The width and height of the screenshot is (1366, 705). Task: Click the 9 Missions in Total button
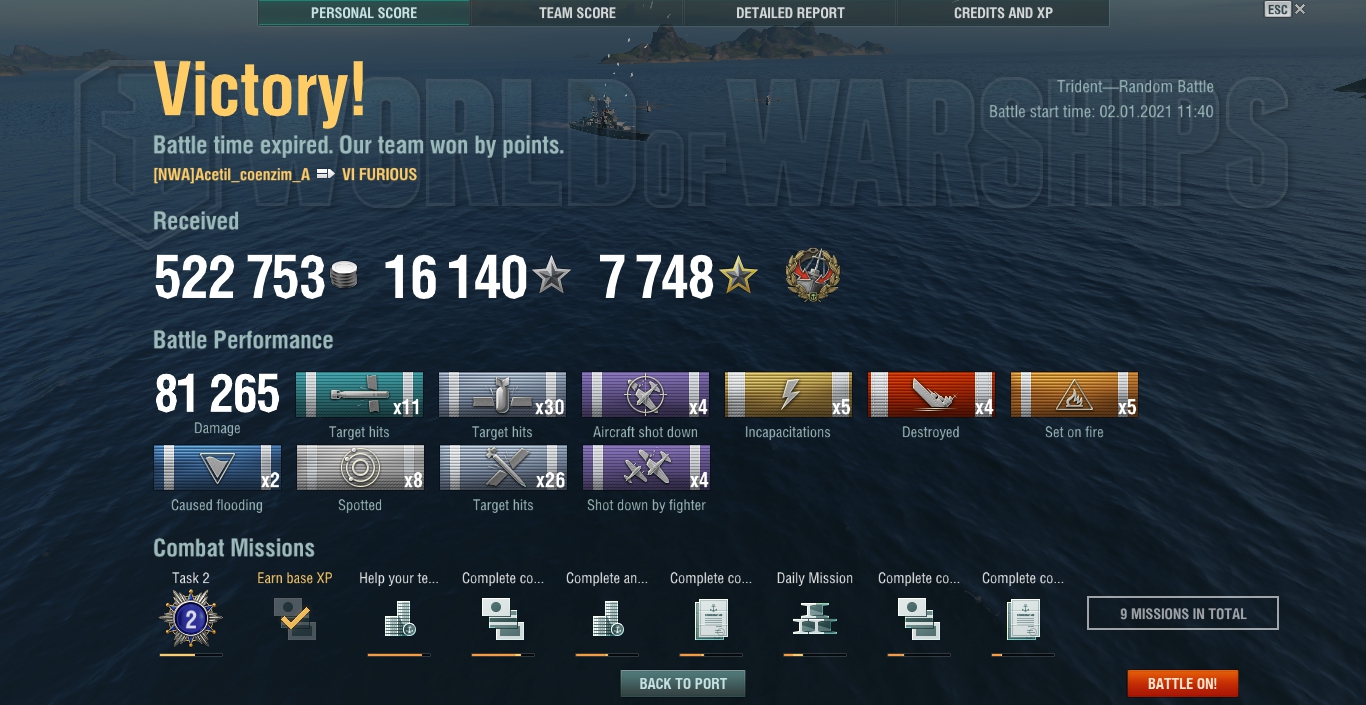[1183, 614]
